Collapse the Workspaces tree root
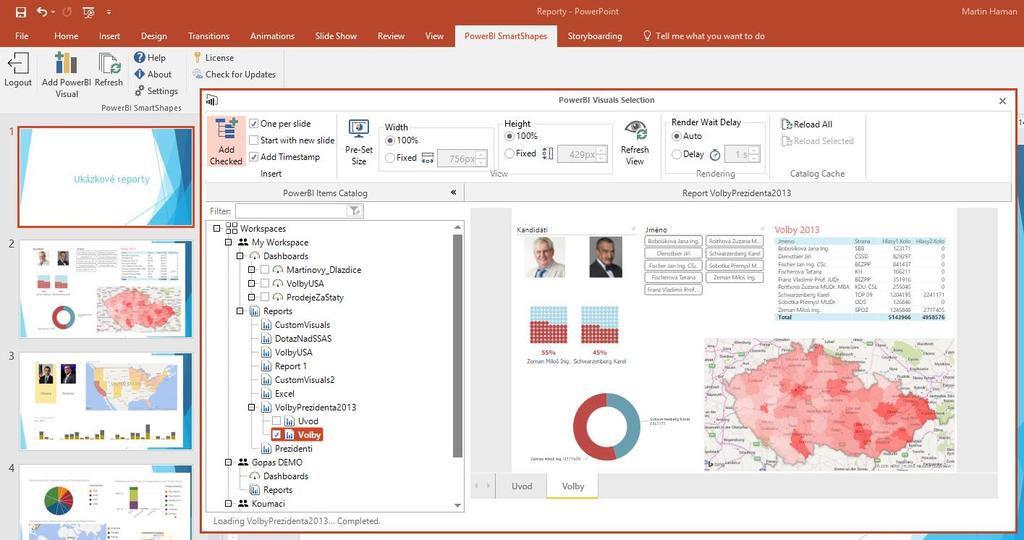The height and width of the screenshot is (540, 1024). pyautogui.click(x=217, y=229)
